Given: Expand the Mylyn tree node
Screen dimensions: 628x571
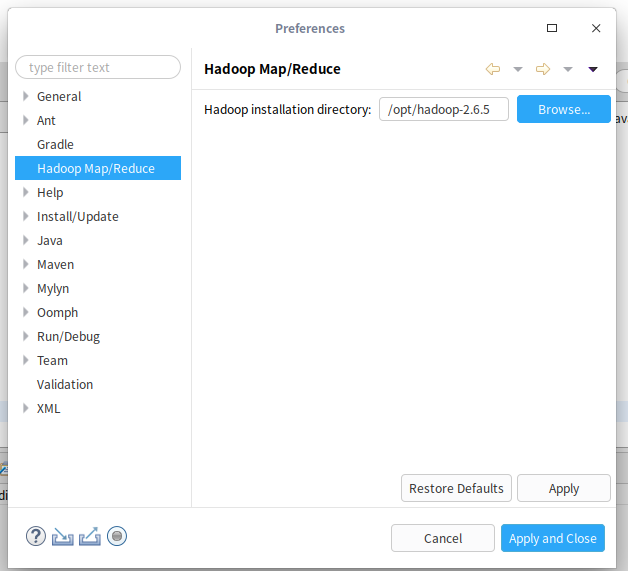Looking at the screenshot, I should pos(26,288).
